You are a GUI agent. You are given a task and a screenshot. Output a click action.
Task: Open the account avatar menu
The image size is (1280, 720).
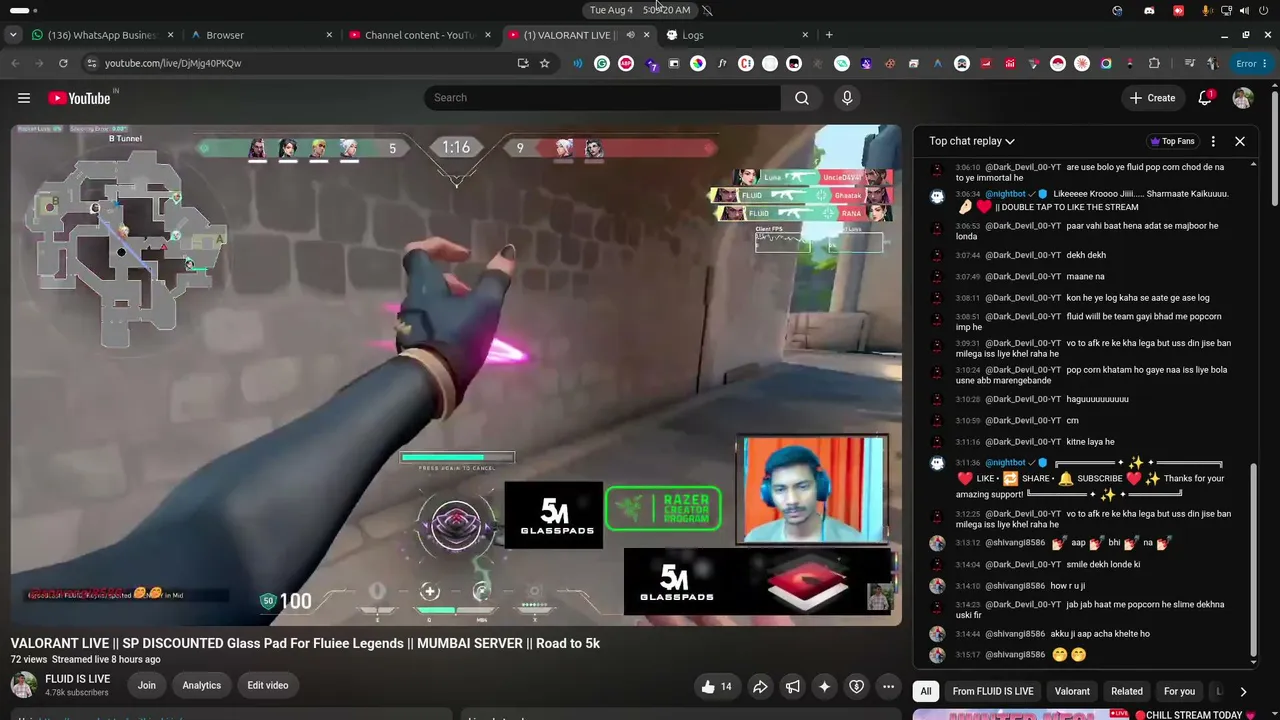[1243, 98]
